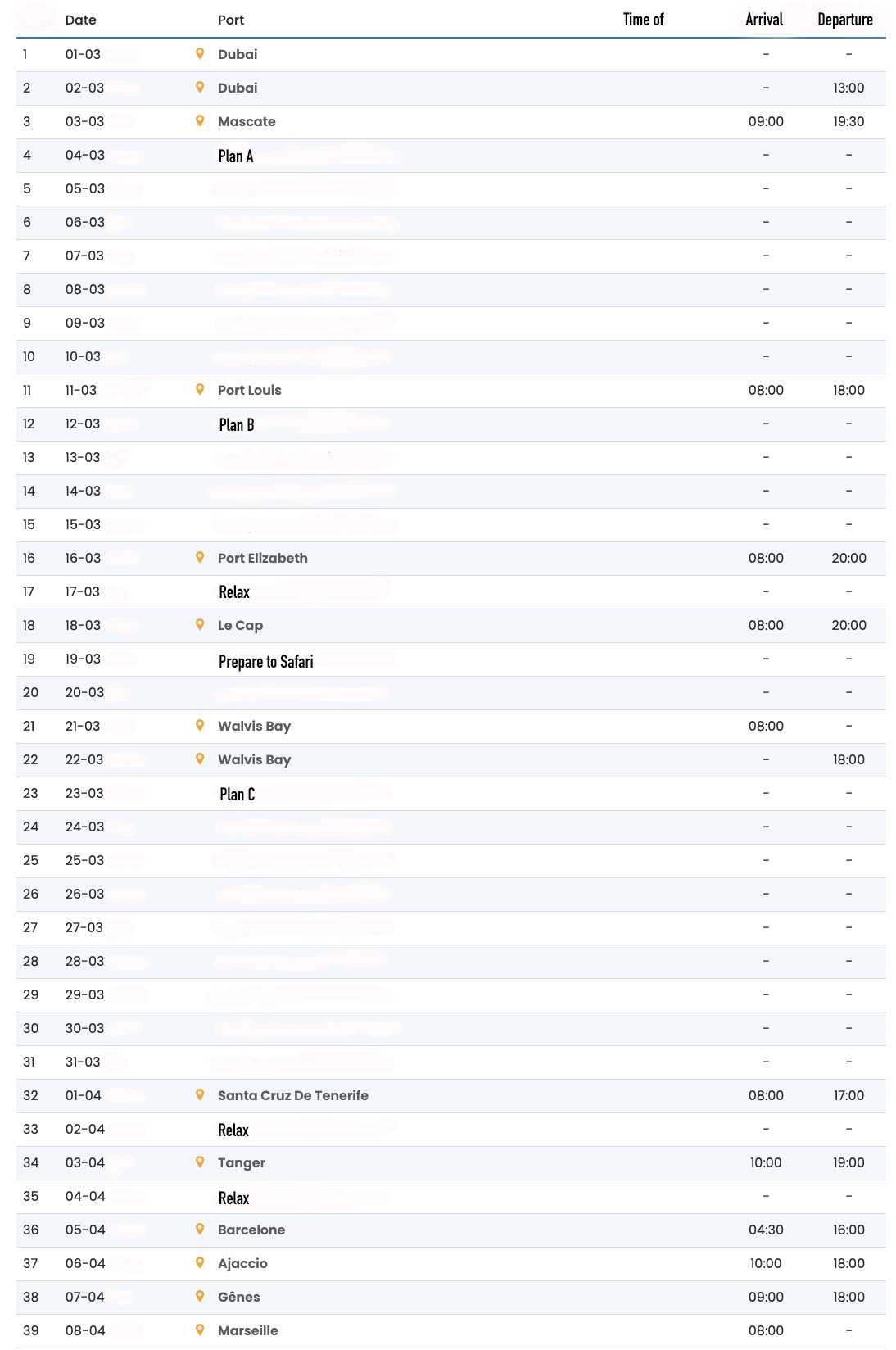The height and width of the screenshot is (1350, 896).
Task: Open the Mascate port link
Action: (x=247, y=121)
